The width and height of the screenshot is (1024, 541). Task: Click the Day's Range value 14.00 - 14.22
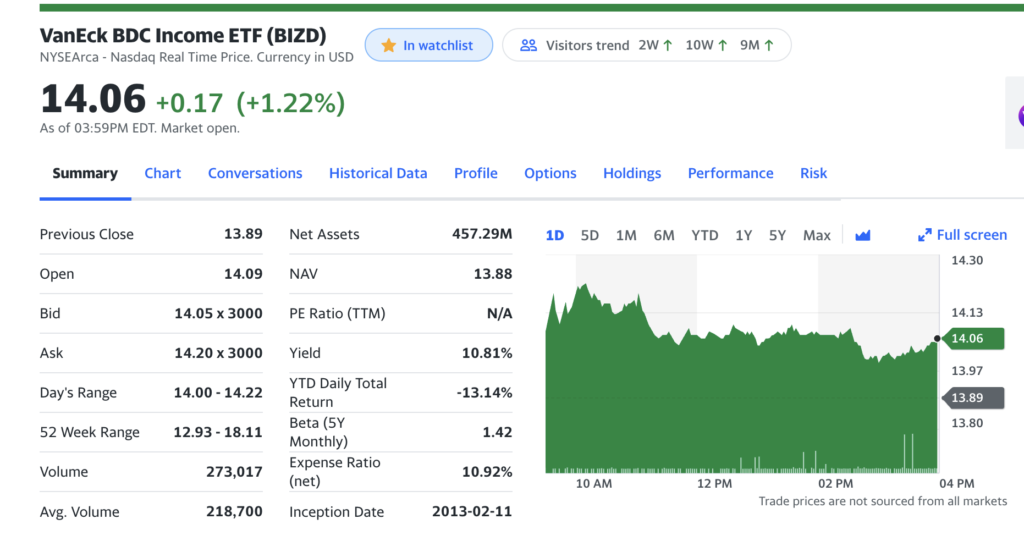pyautogui.click(x=218, y=393)
